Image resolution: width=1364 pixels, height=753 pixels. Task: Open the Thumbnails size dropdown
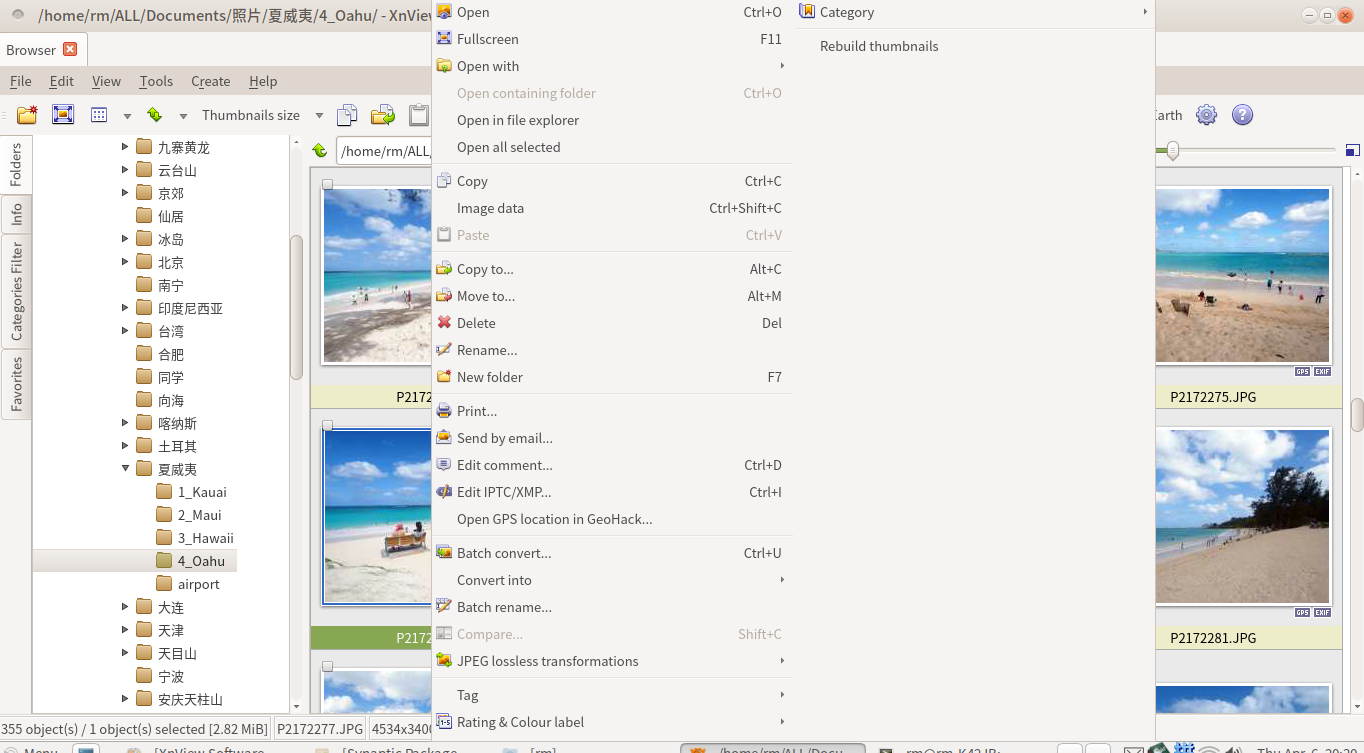click(319, 116)
